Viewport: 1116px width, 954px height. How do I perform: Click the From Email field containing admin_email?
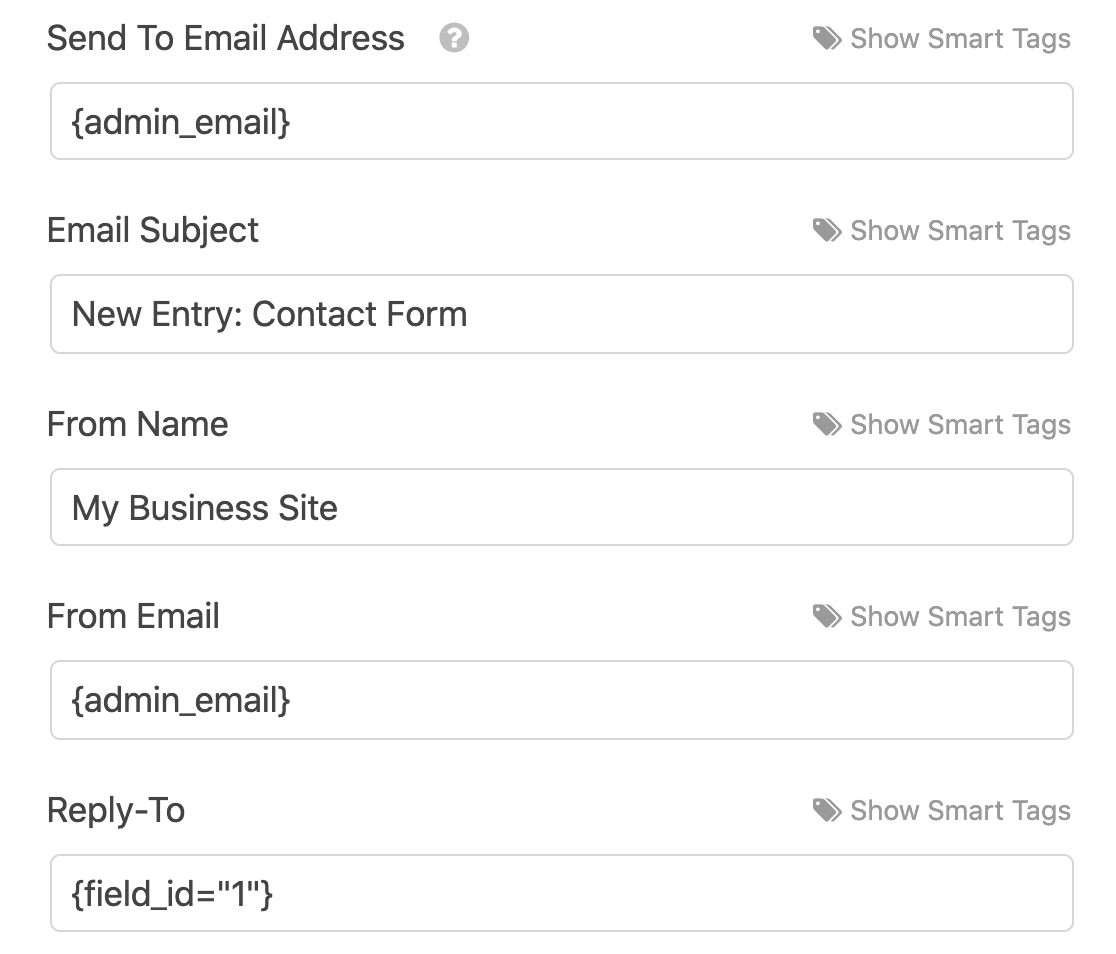[x=560, y=700]
